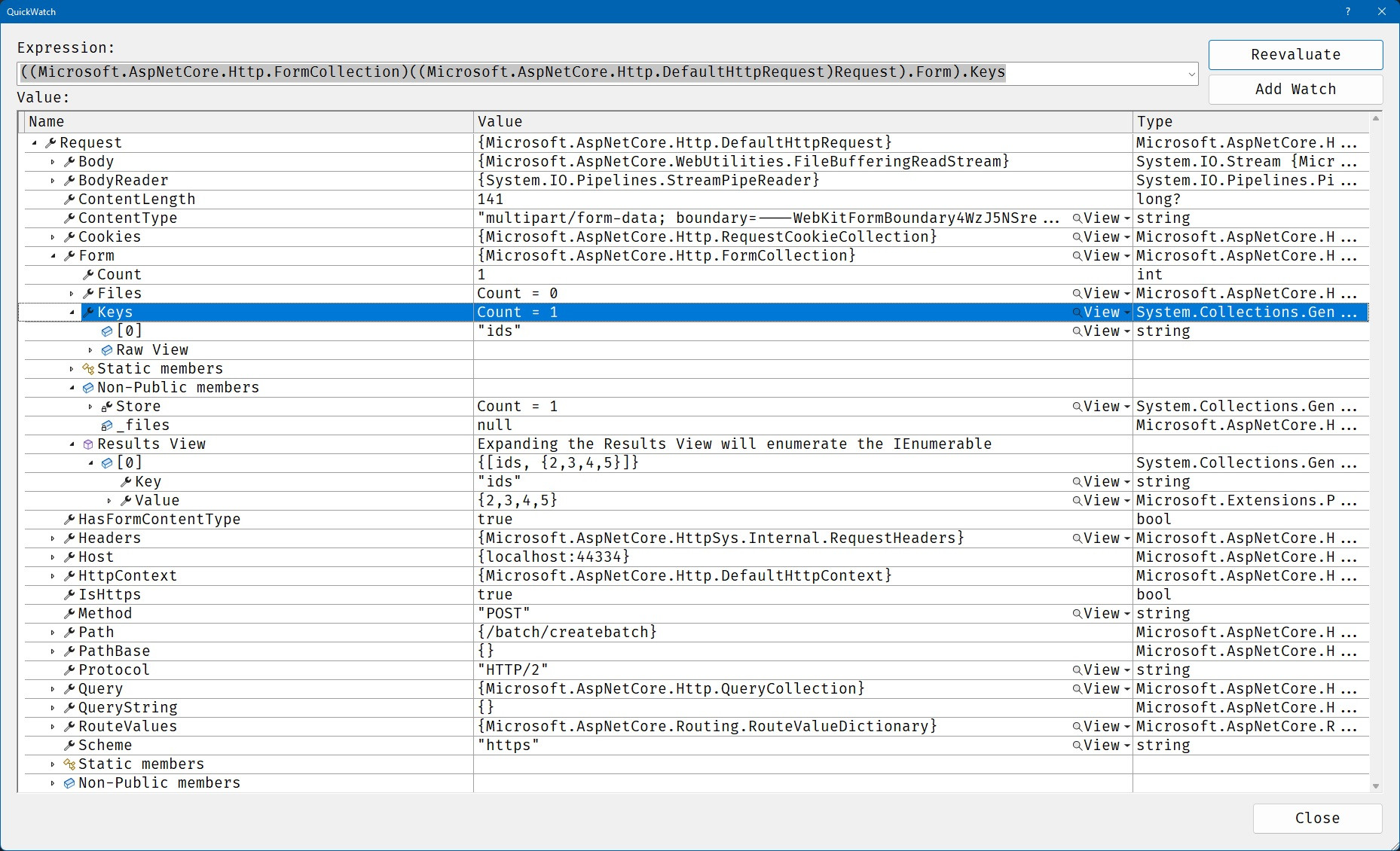Collapse the Keys property node
This screenshot has height=851, width=1400.
(x=72, y=313)
